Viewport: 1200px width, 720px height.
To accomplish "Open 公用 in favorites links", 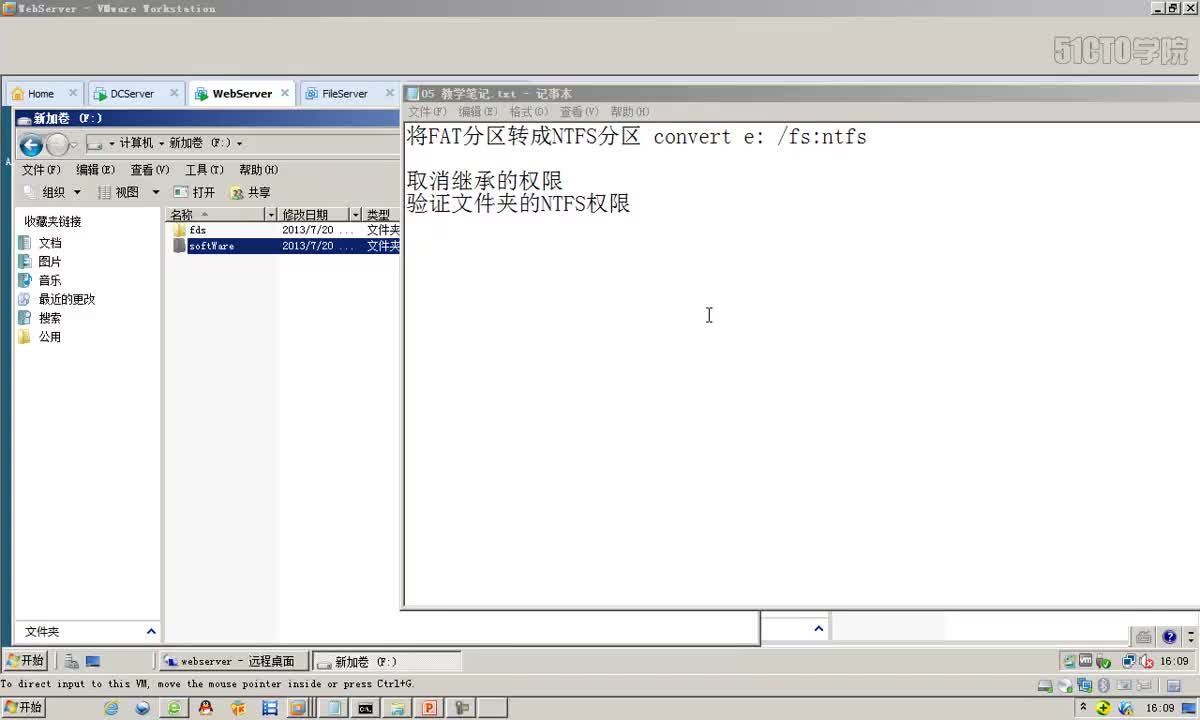I will click(x=50, y=337).
